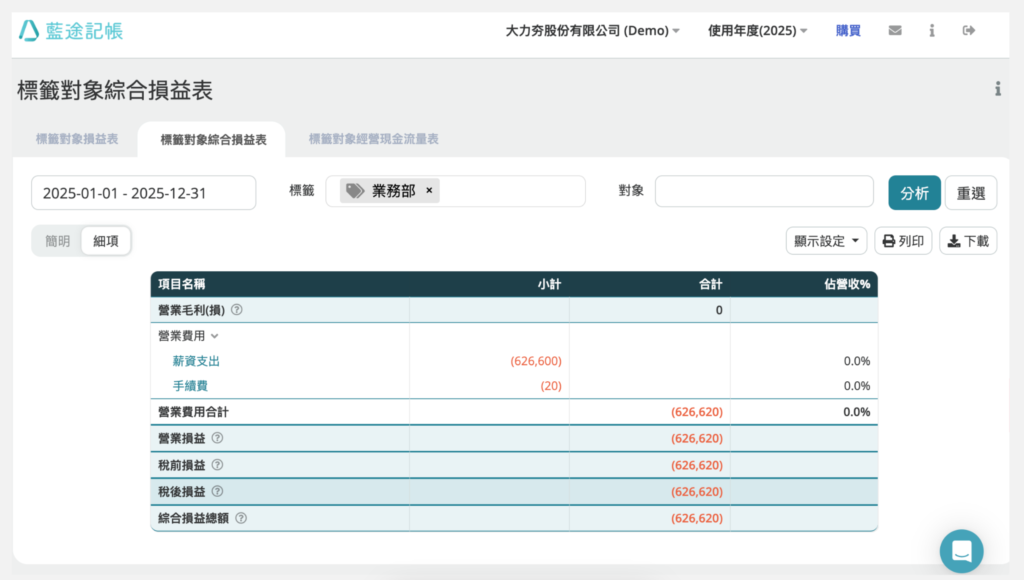Click the logout icon in top bar
Viewport: 1024px width, 580px height.
click(968, 30)
